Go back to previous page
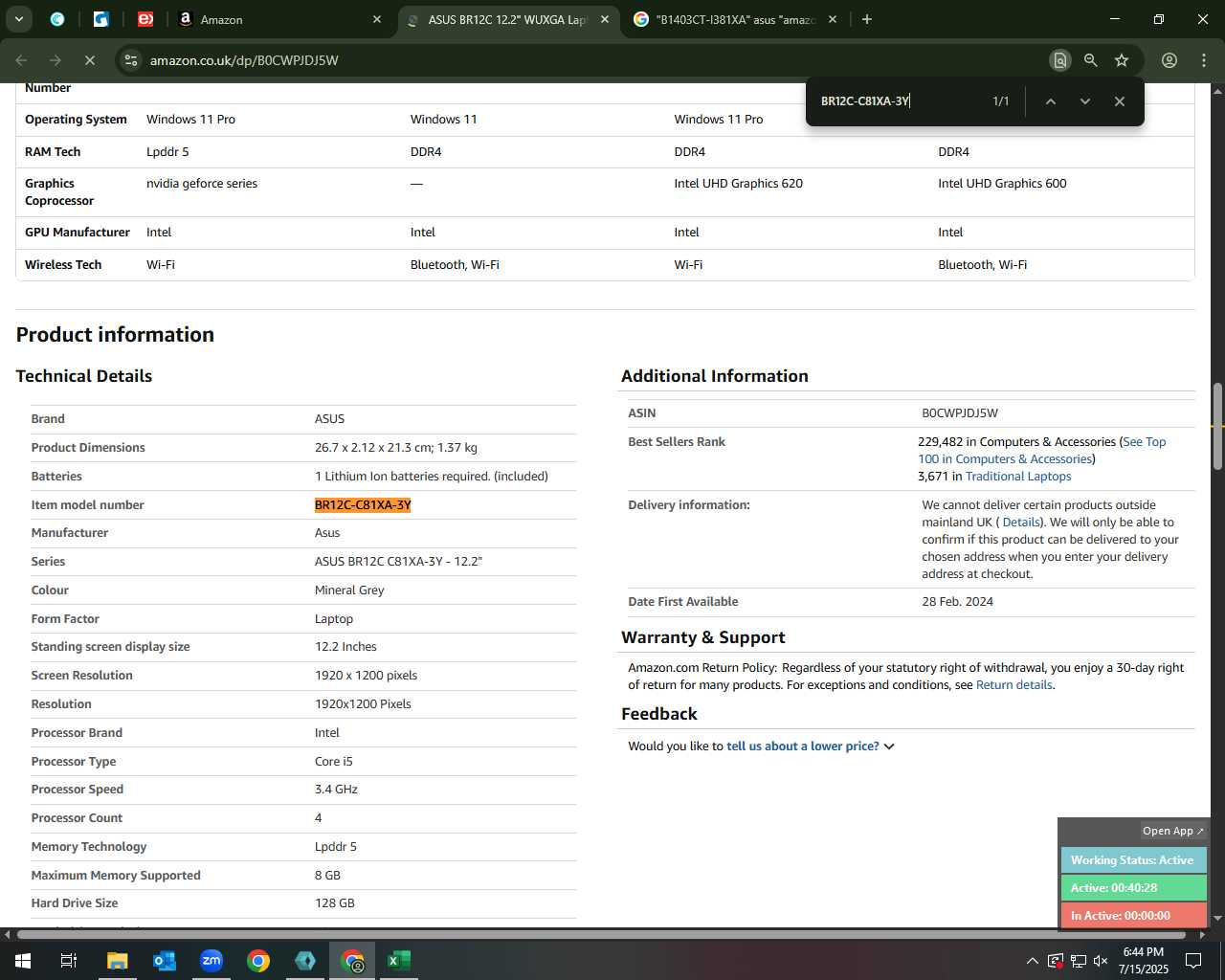 (21, 60)
